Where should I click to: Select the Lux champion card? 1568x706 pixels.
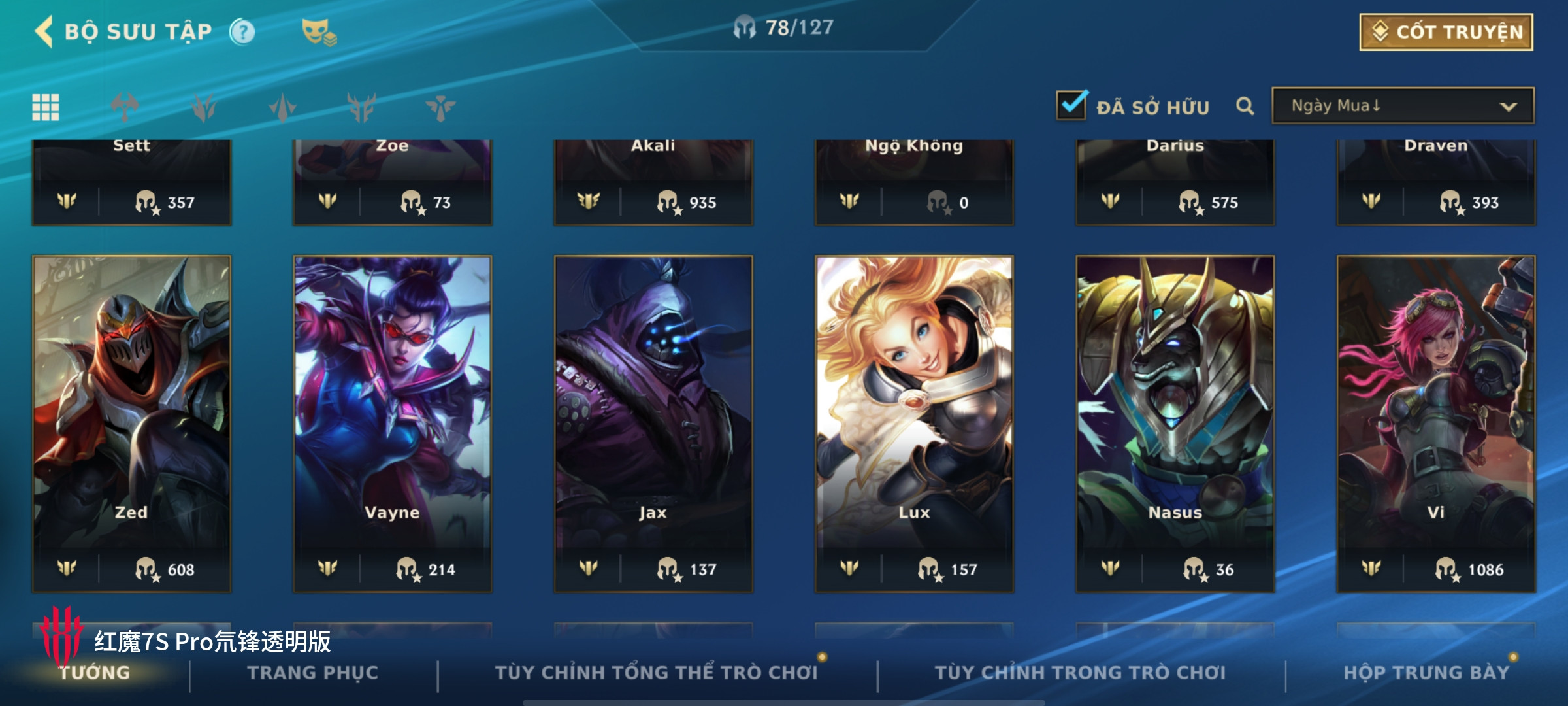pyautogui.click(x=914, y=424)
